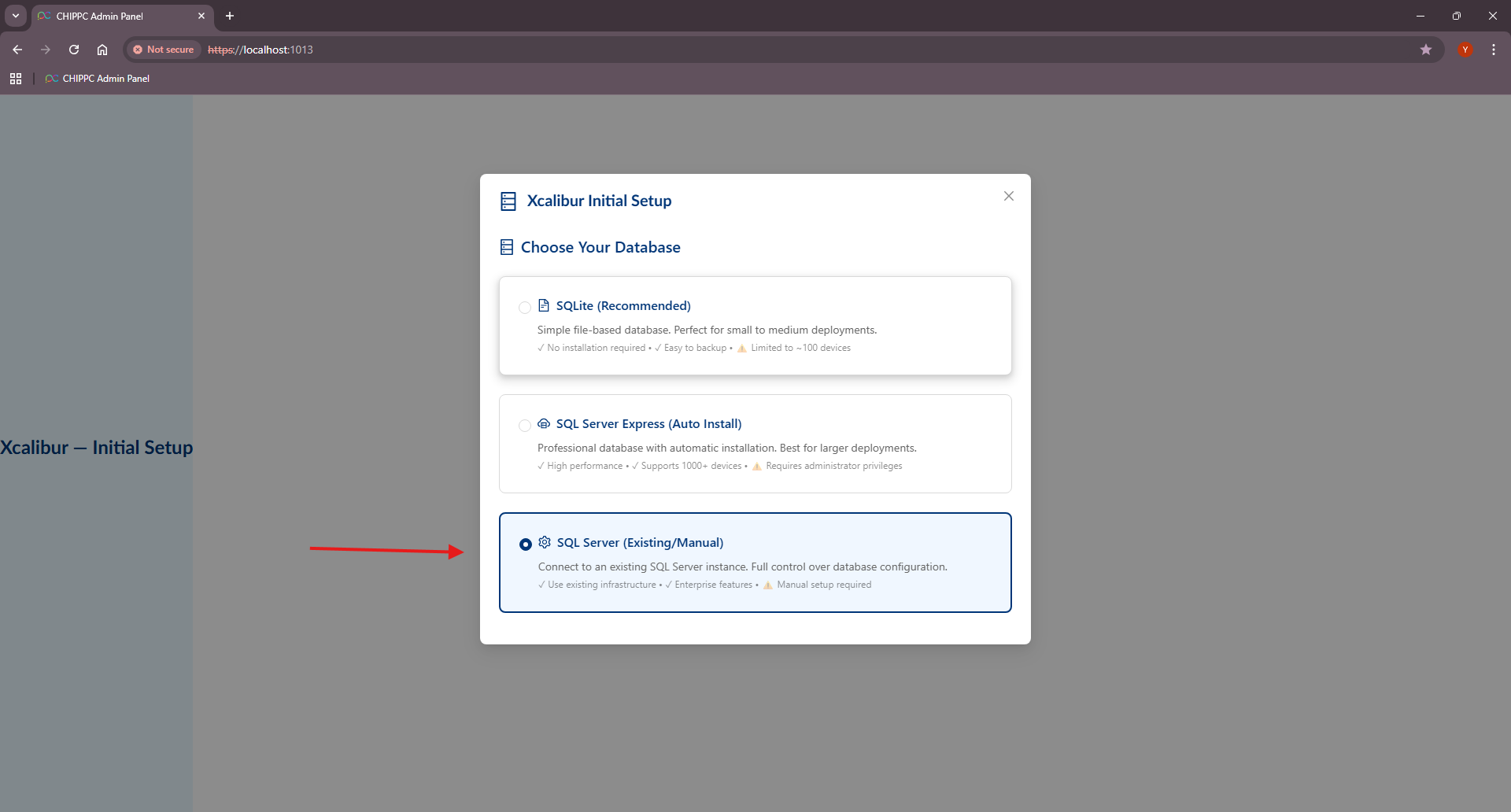Click the database icon beside Xcalibur Initial Setup
Image resolution: width=1511 pixels, height=812 pixels.
click(508, 201)
